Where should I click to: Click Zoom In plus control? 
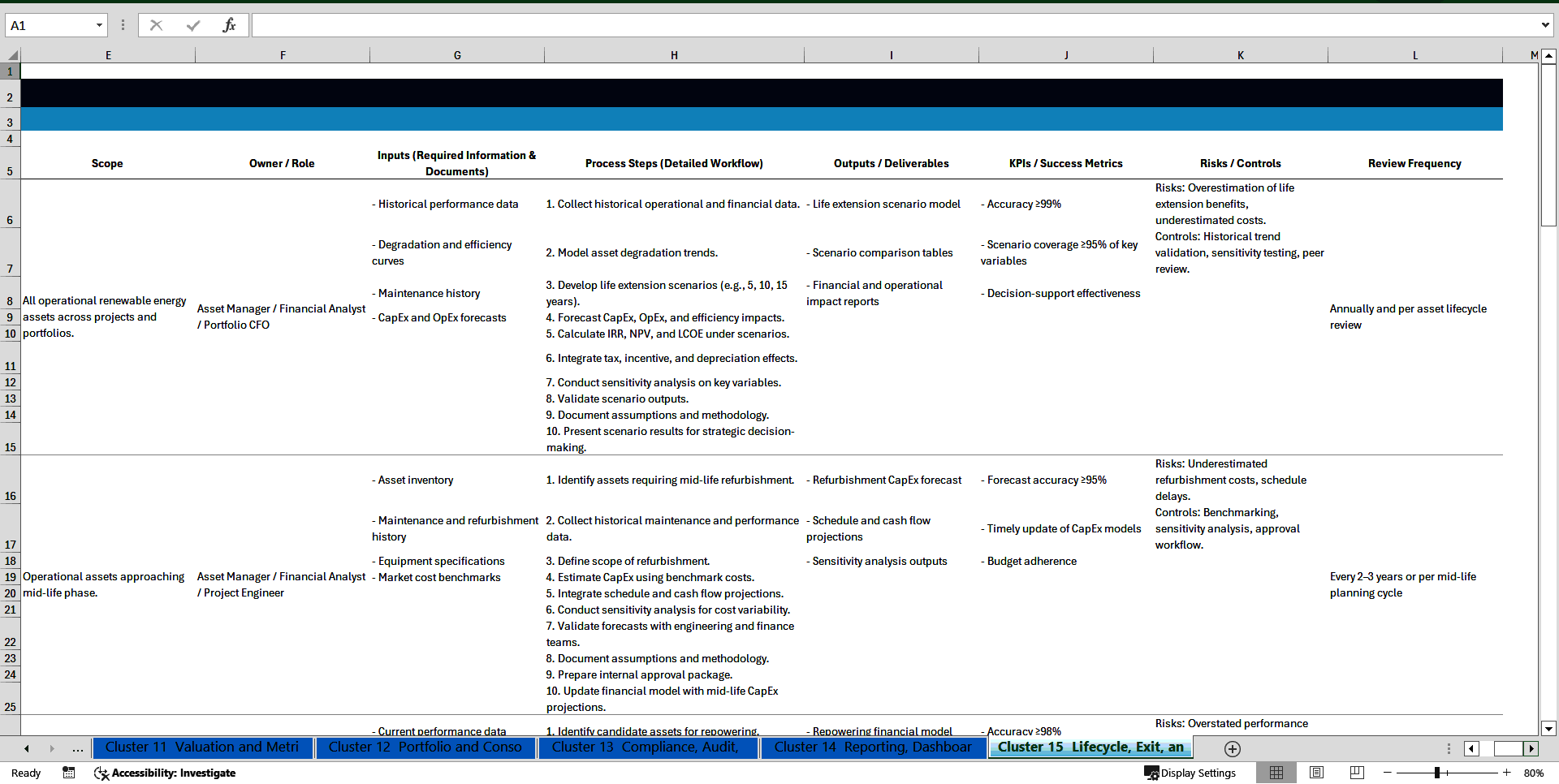point(1507,773)
